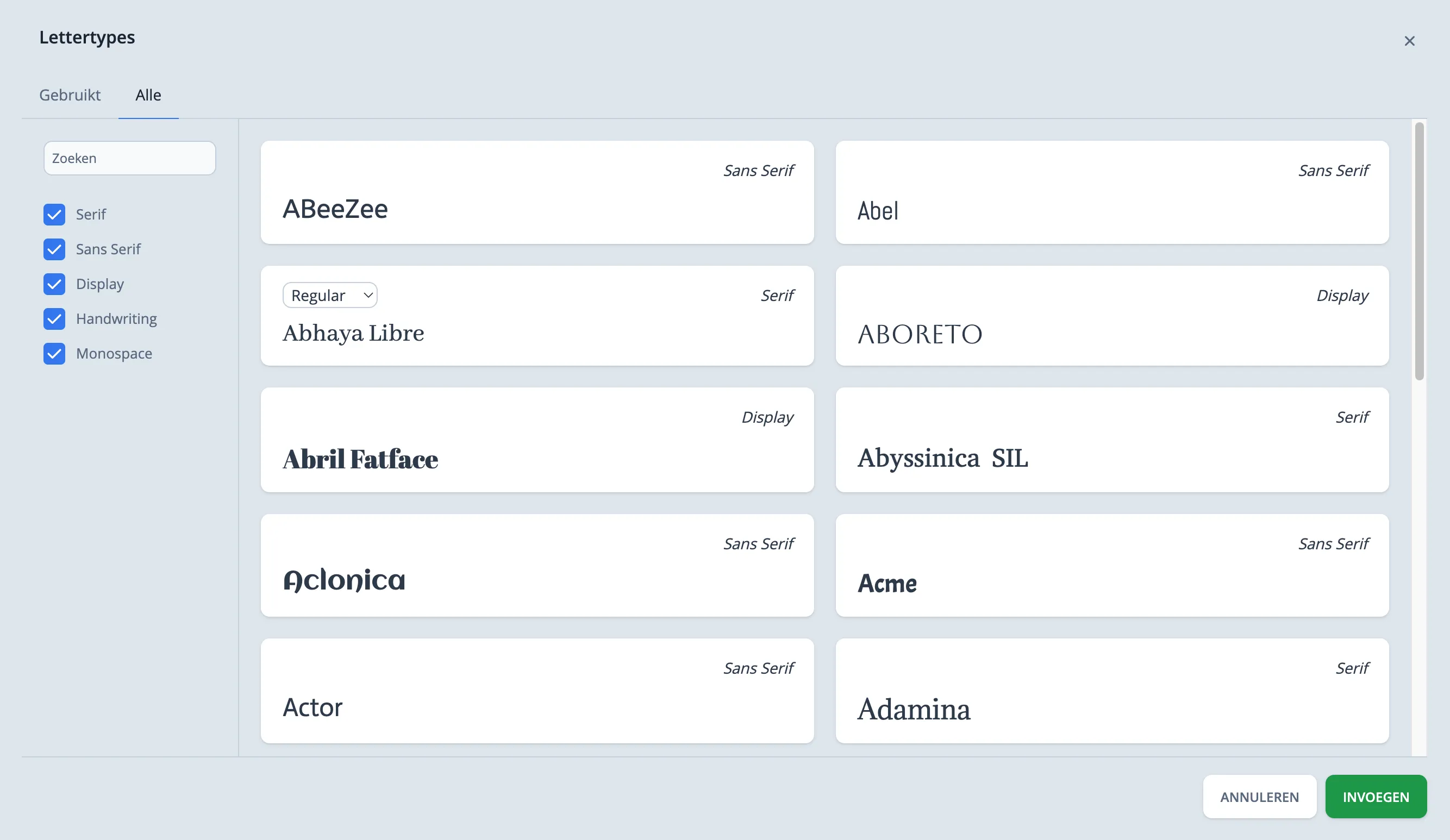Close the Lettertypes dialog

1409,41
